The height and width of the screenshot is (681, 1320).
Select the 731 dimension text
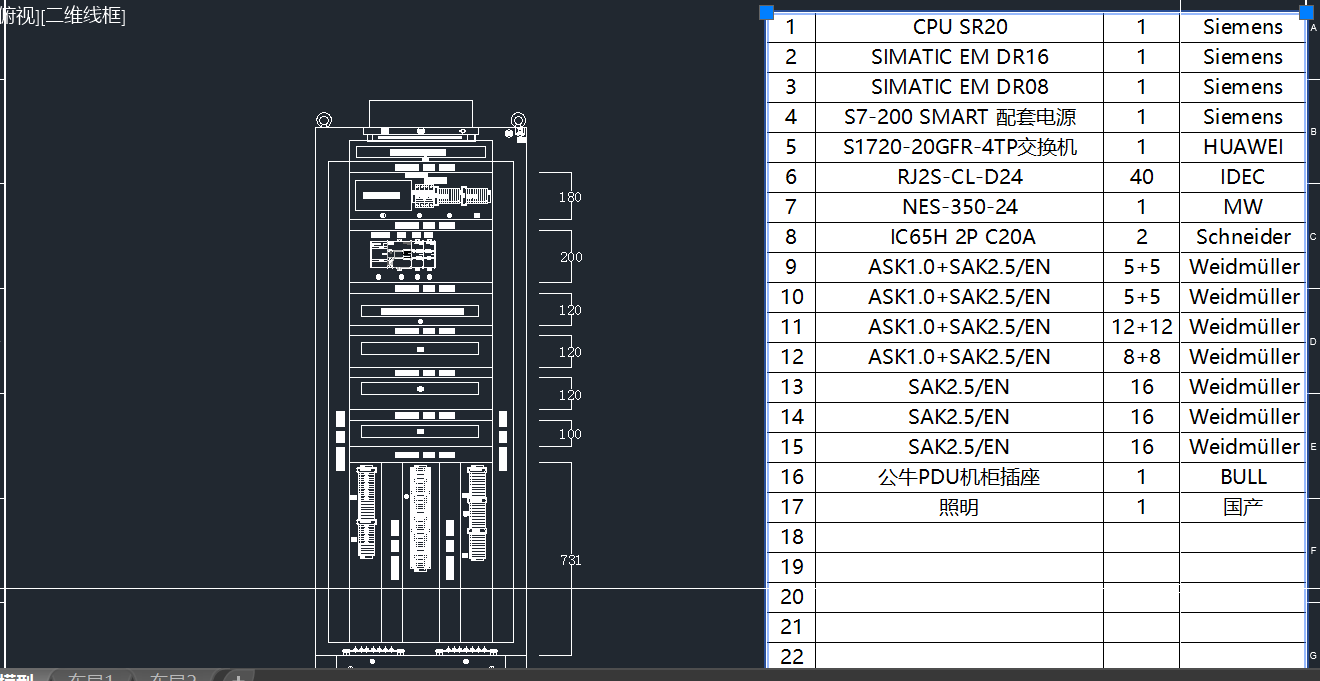[570, 560]
